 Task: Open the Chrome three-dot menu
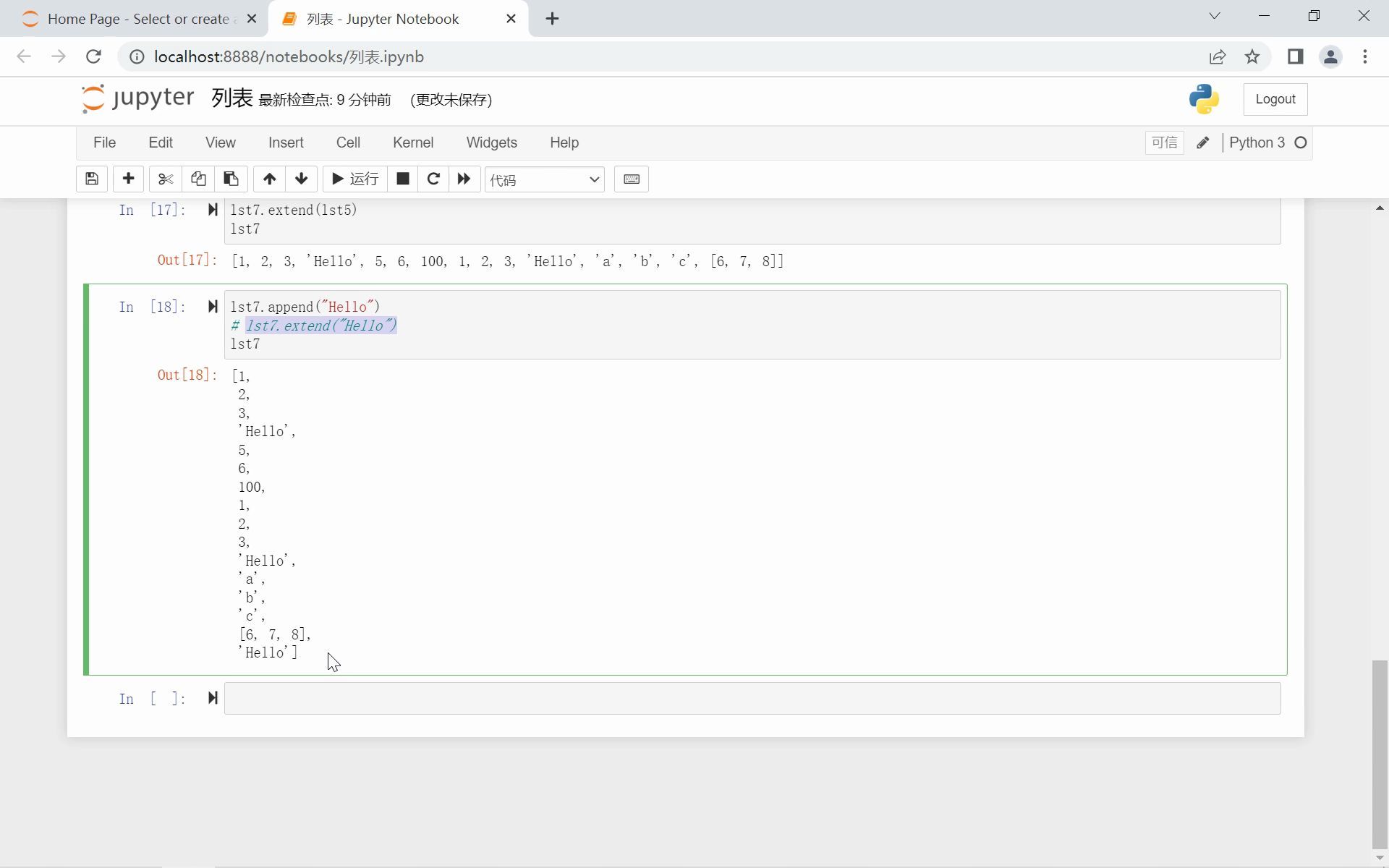click(x=1365, y=57)
